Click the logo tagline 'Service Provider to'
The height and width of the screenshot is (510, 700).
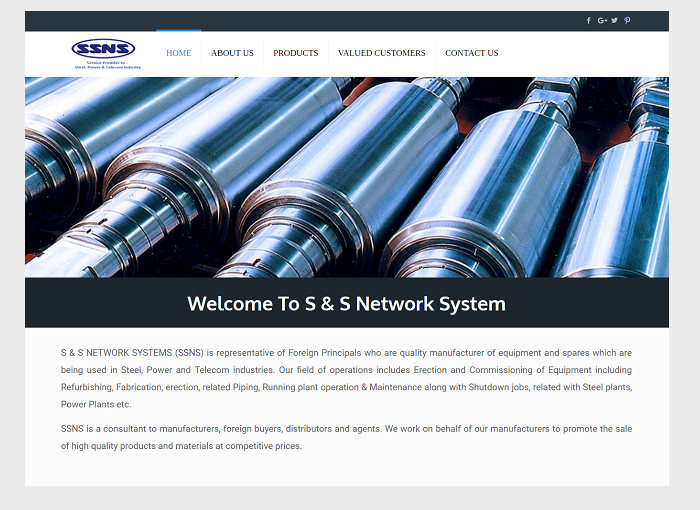107,65
